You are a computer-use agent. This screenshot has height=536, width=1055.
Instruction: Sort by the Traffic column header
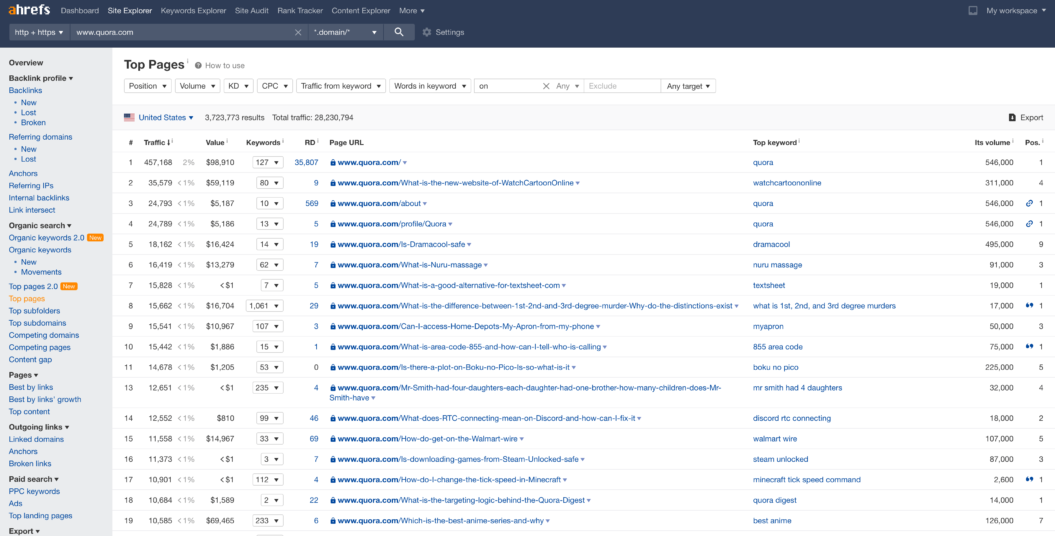click(156, 143)
